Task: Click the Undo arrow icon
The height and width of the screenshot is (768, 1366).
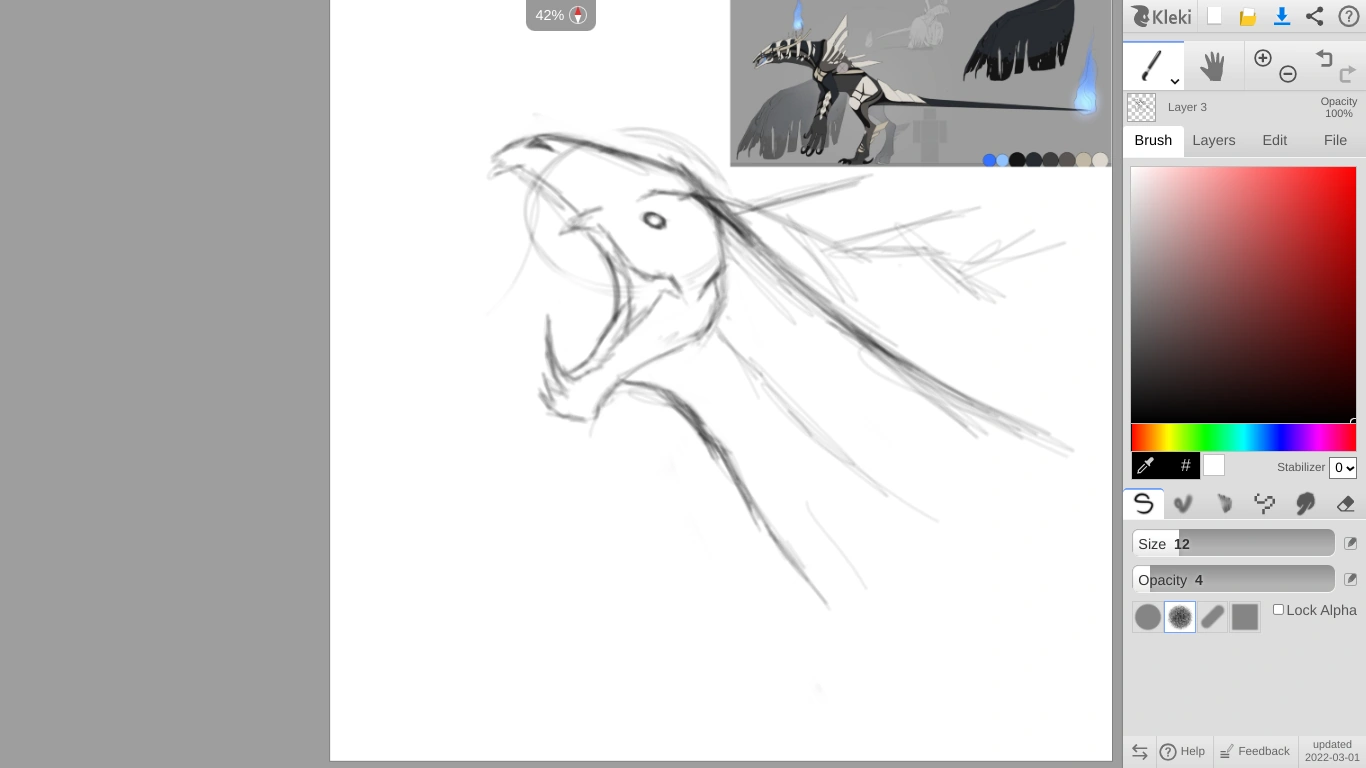Action: (1325, 58)
